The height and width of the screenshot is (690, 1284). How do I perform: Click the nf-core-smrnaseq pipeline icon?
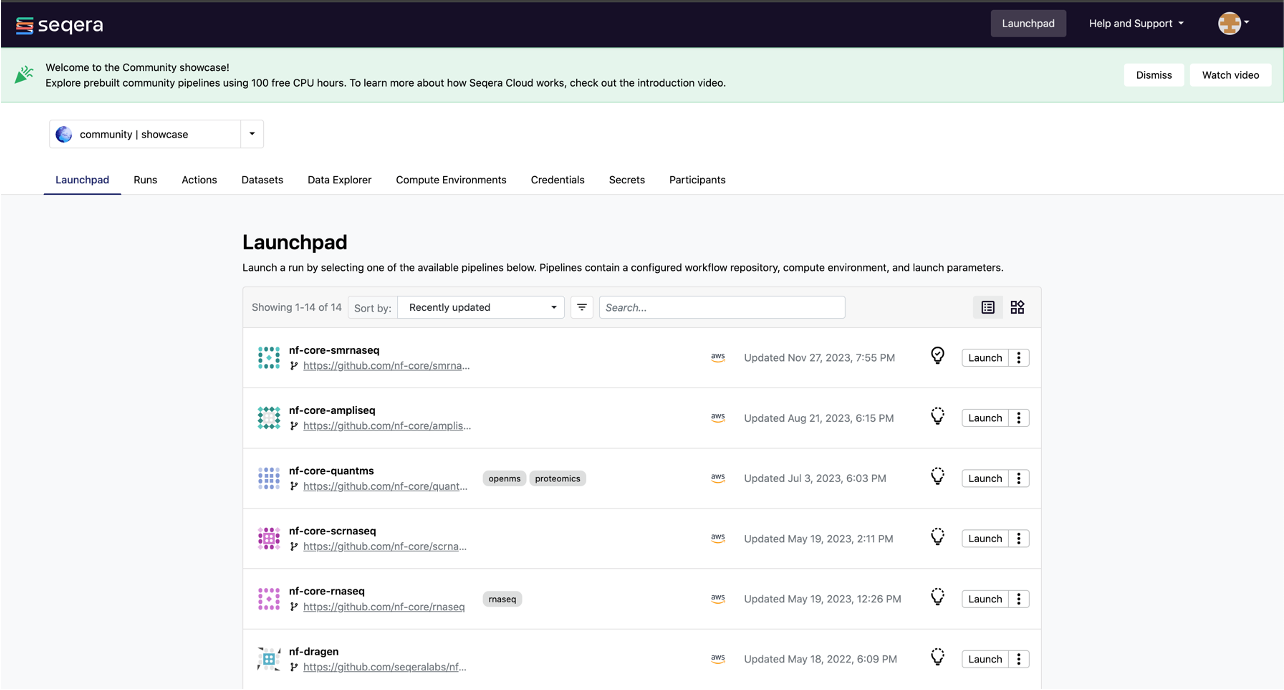click(269, 358)
